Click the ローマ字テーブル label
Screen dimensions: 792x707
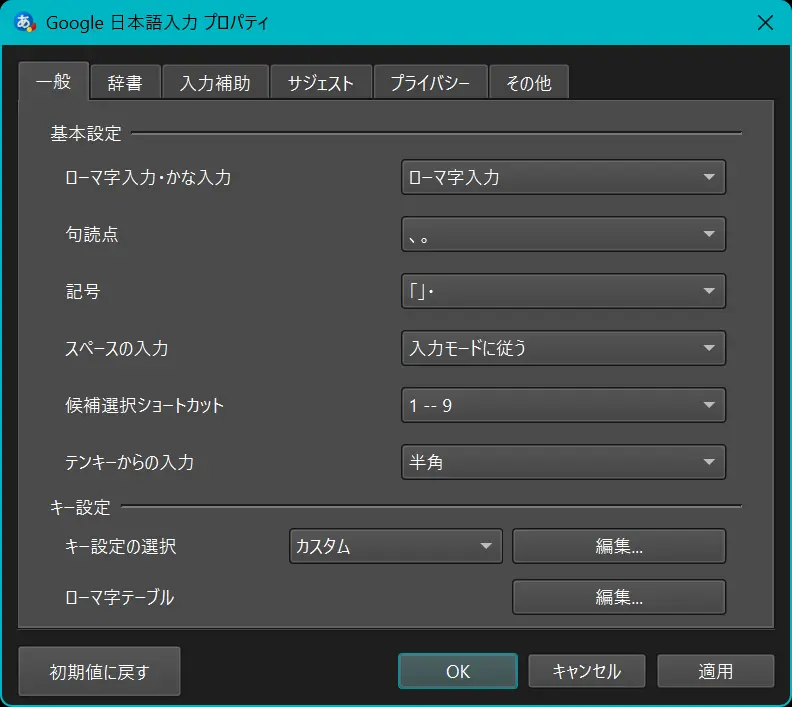pyautogui.click(x=120, y=597)
